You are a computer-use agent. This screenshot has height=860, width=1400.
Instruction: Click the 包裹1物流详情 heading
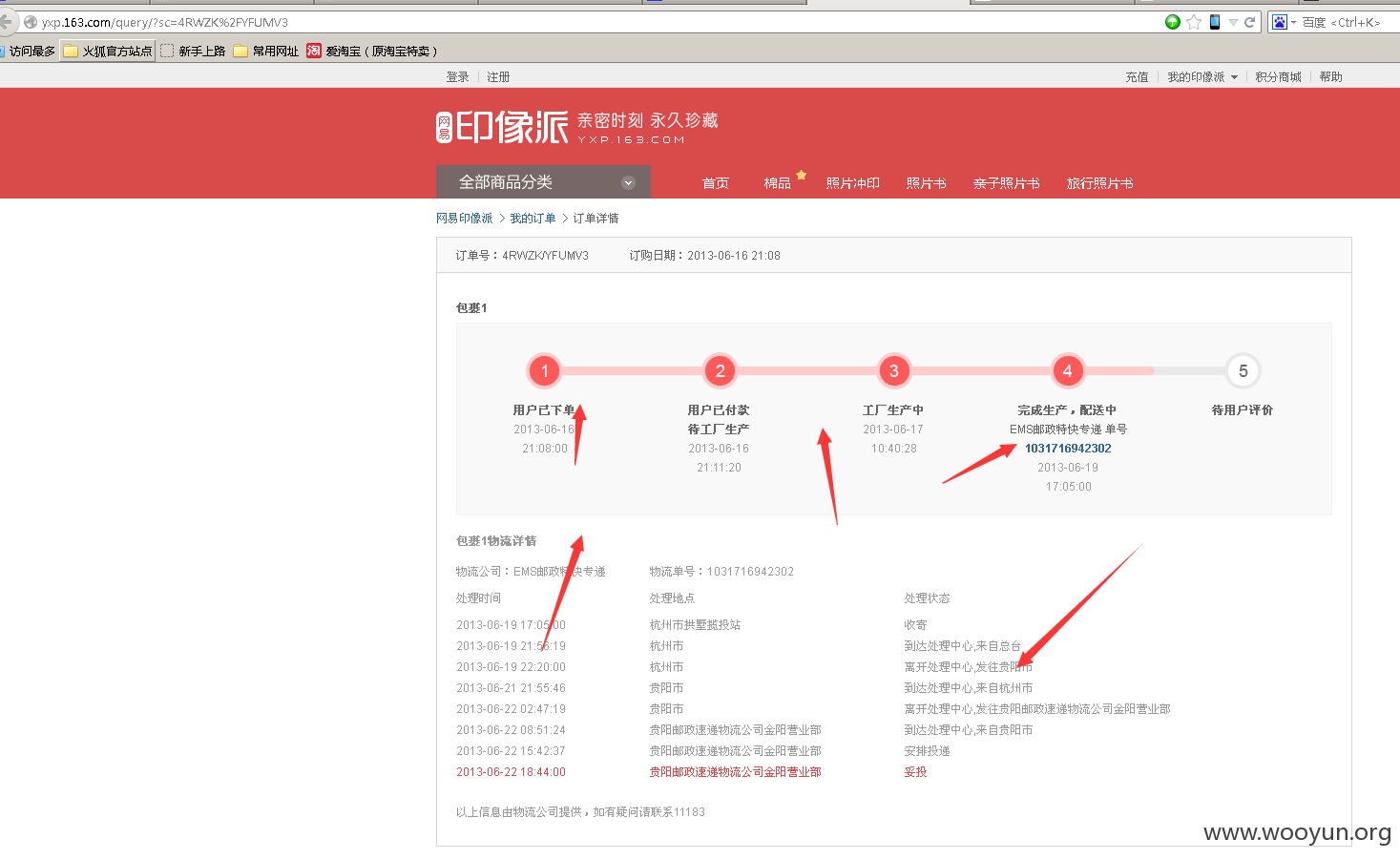[496, 541]
